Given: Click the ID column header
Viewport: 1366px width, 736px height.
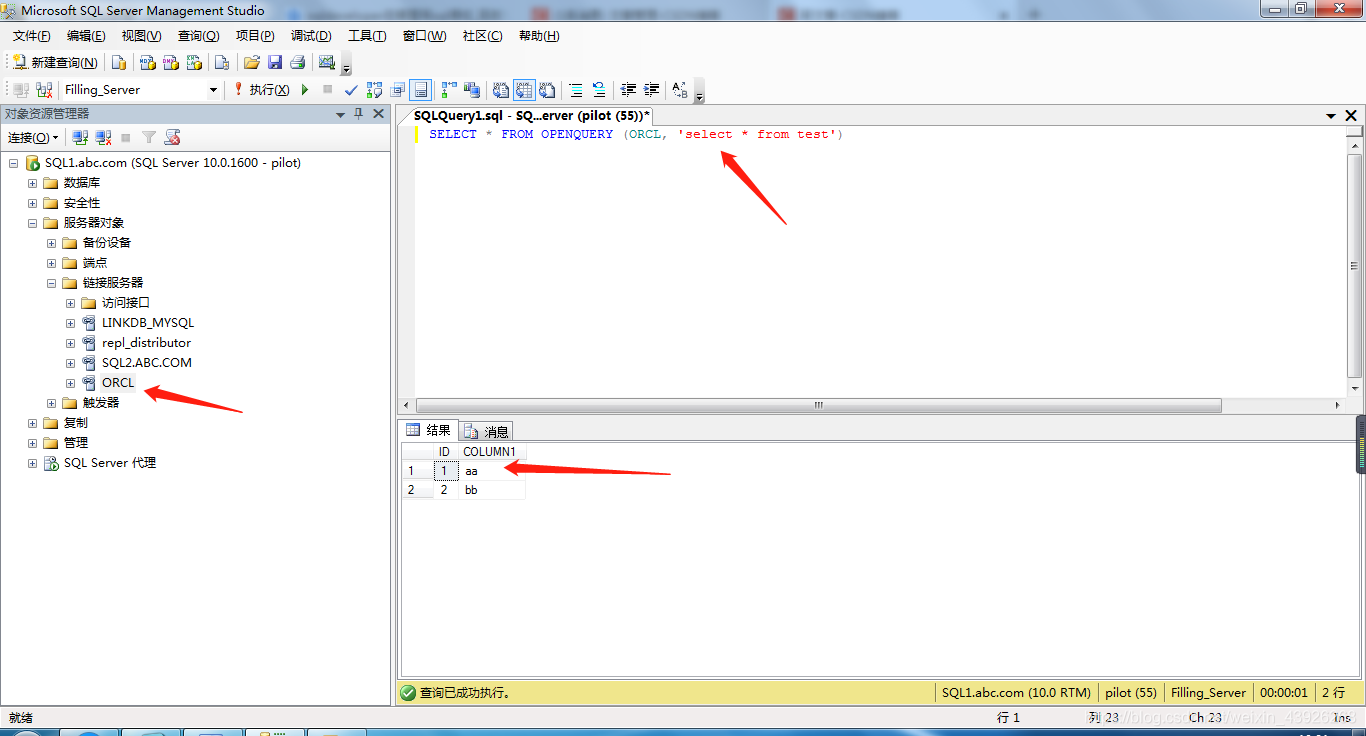Looking at the screenshot, I should (445, 452).
